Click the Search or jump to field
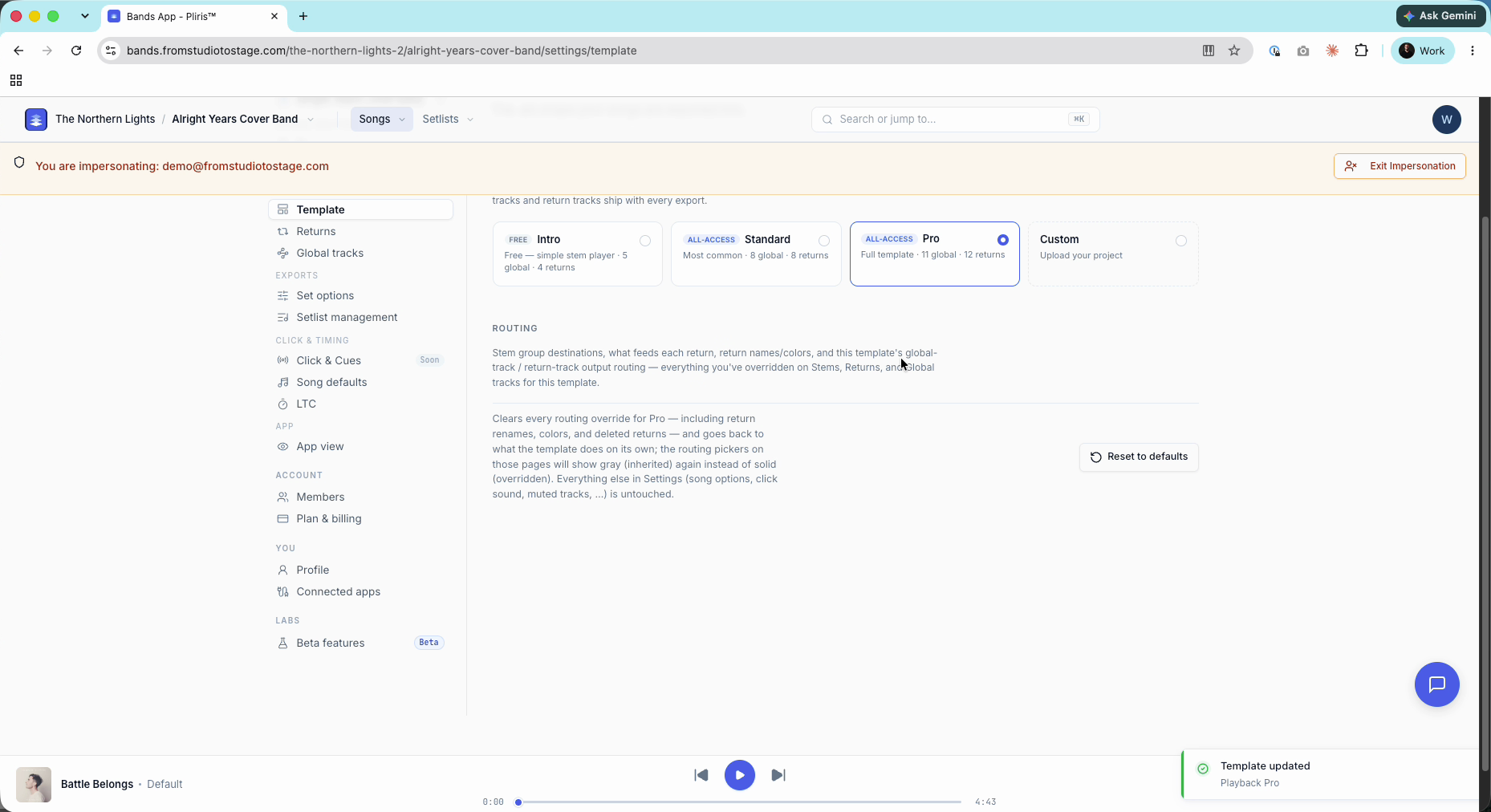Image resolution: width=1491 pixels, height=812 pixels. coord(955,120)
